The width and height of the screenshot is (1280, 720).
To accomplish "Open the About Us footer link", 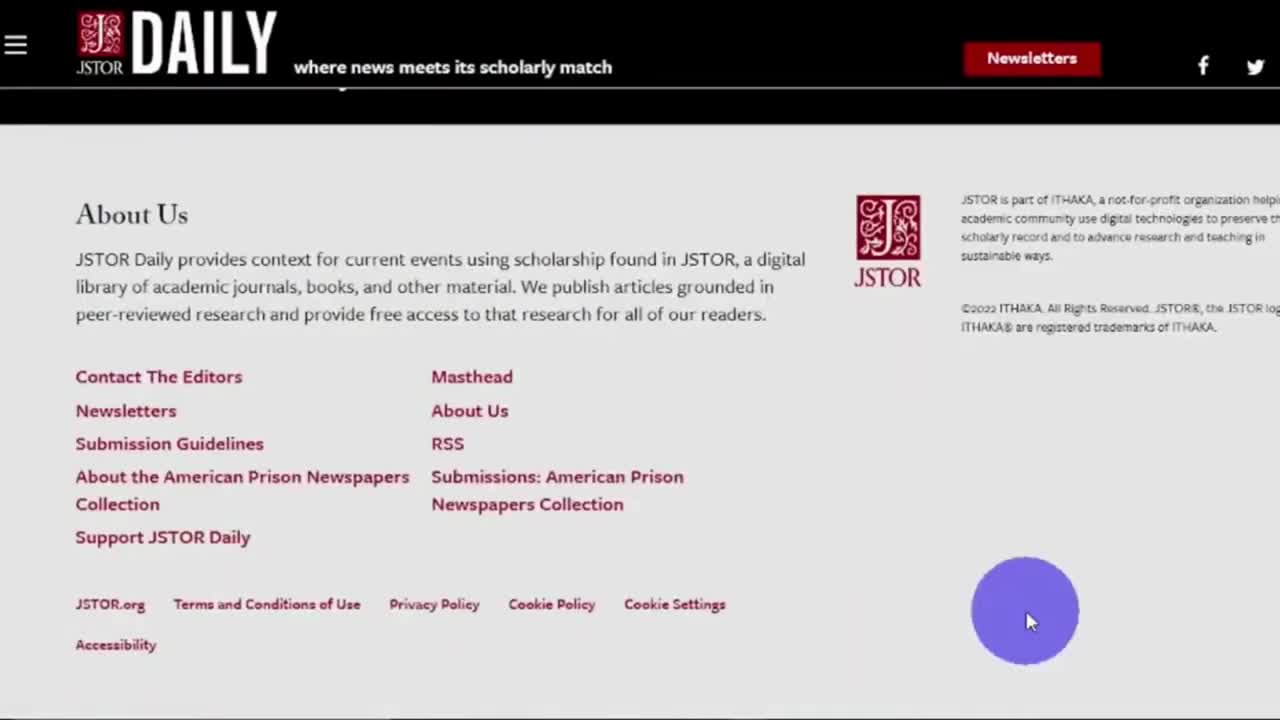I will click(470, 410).
